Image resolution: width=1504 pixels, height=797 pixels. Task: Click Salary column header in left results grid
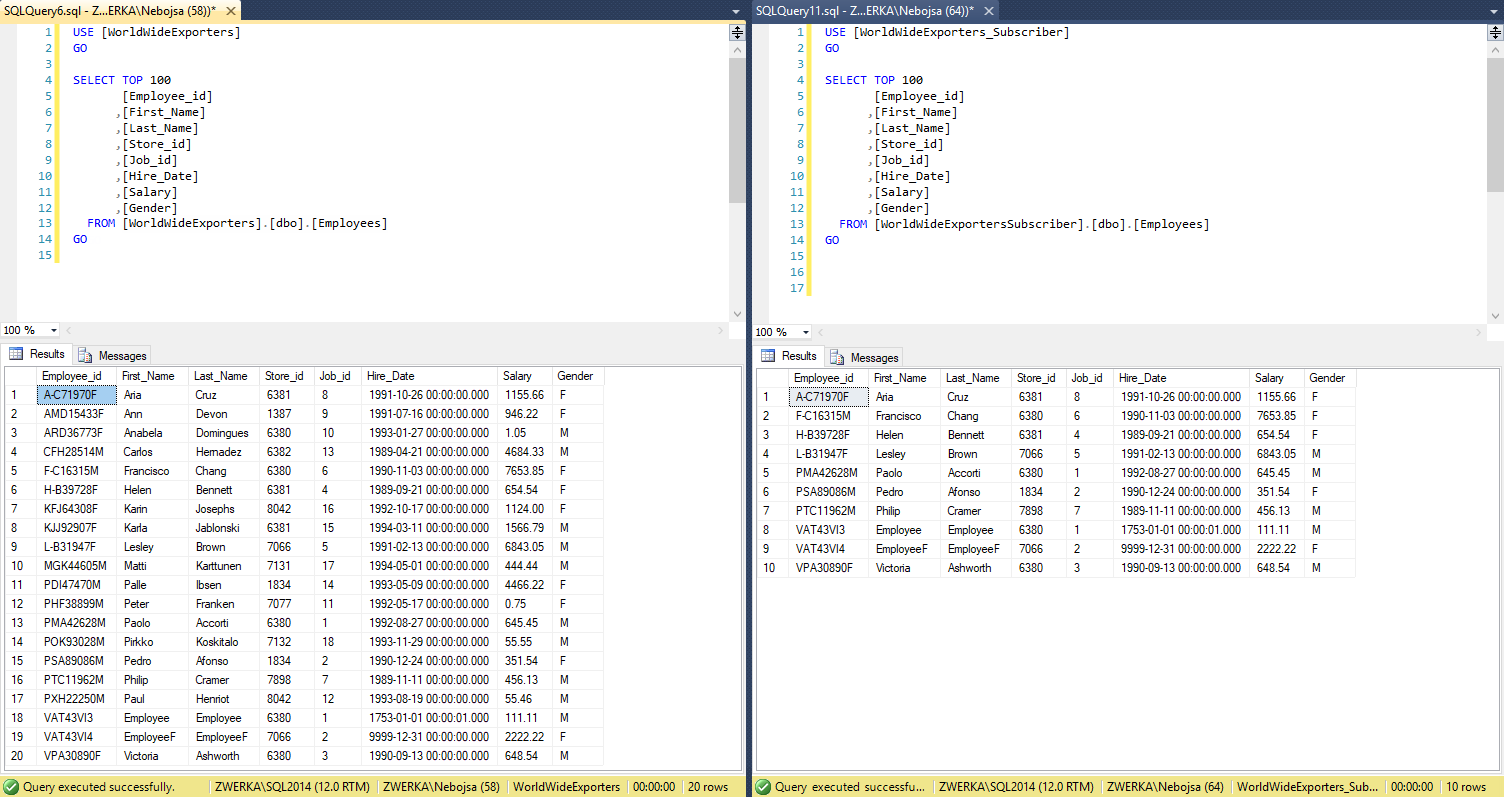click(x=525, y=376)
